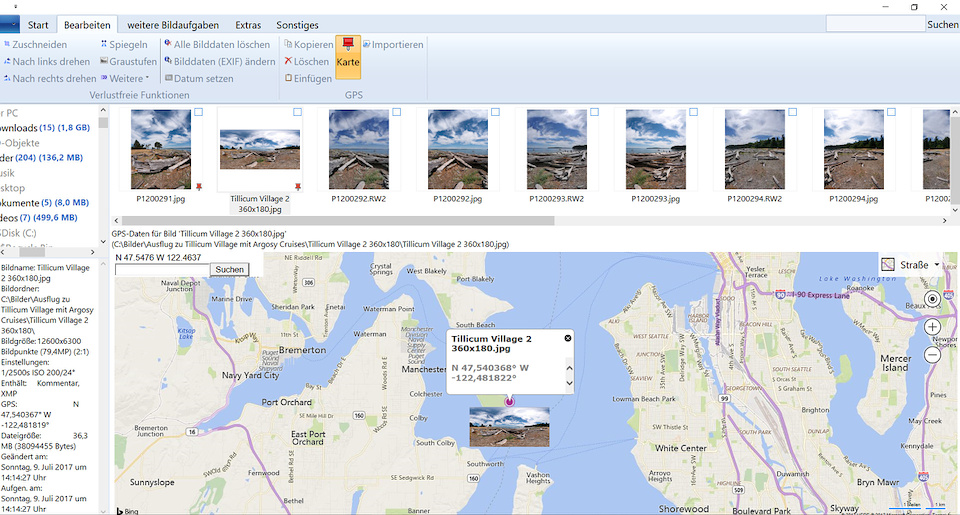Zoom in on the map with plus button
Viewport: 960px width, 515px height.
pyautogui.click(x=932, y=327)
